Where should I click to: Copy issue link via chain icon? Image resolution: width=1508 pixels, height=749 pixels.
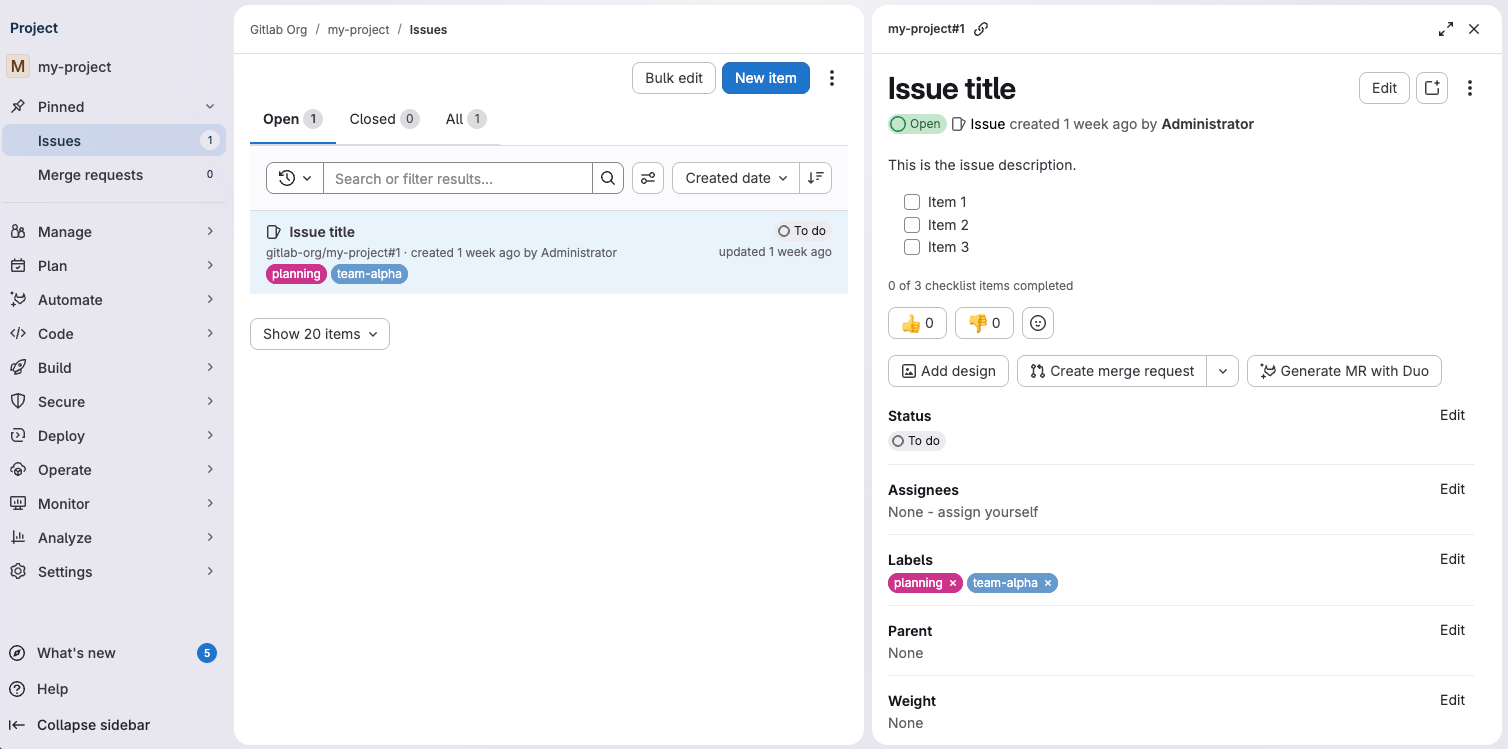pos(981,29)
